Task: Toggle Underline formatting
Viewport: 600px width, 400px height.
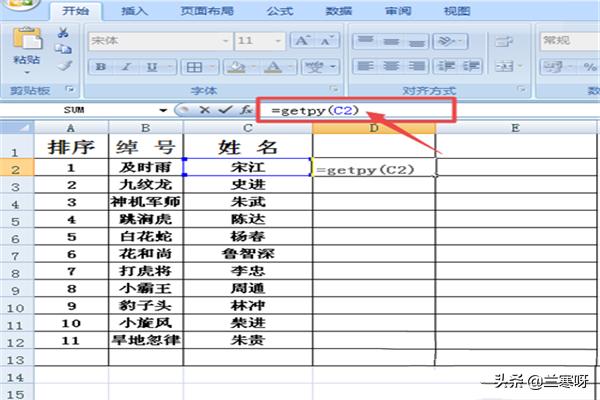Action: (153, 68)
